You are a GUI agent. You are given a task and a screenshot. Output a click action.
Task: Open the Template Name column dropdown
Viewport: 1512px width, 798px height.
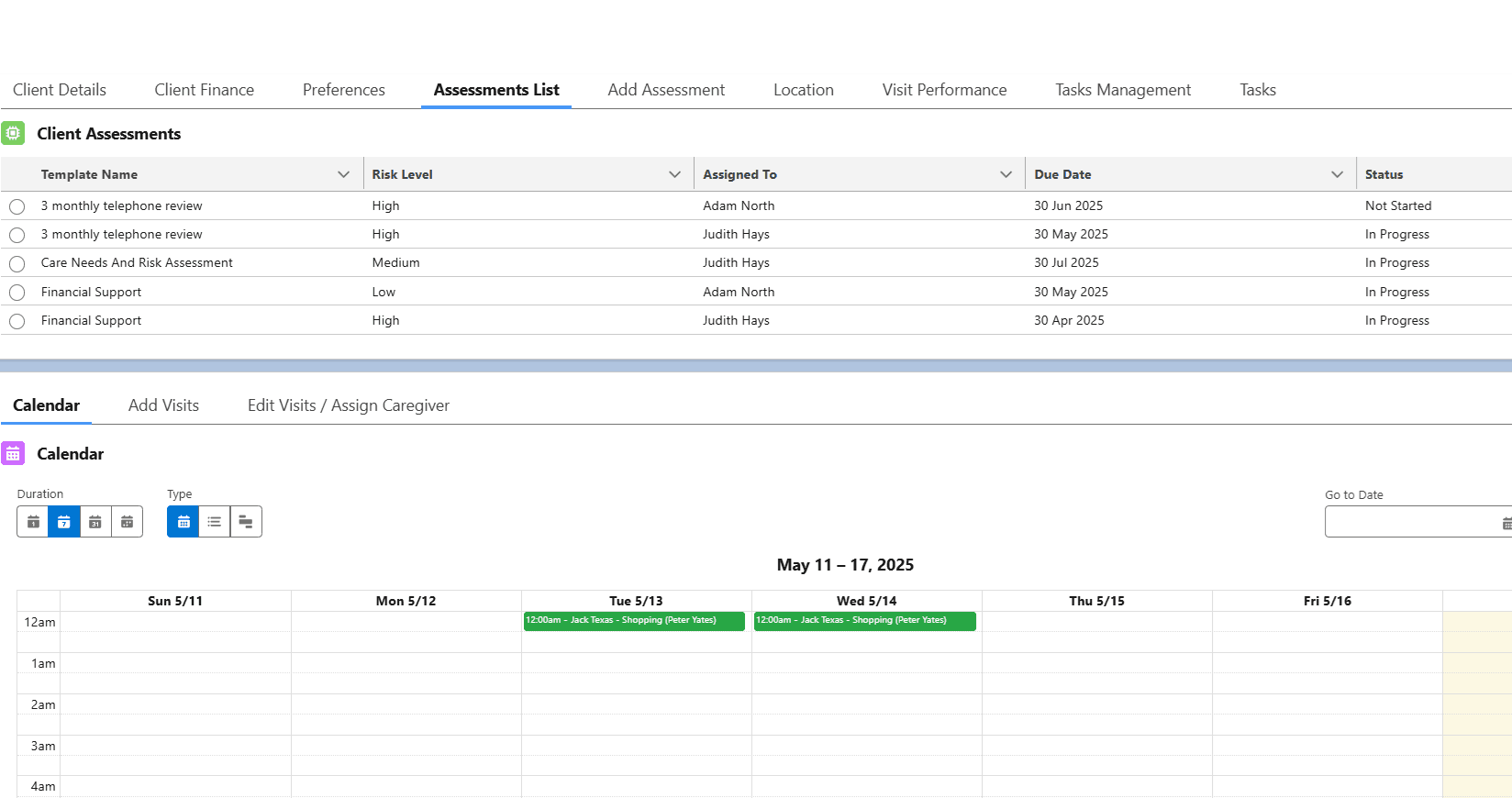pos(344,174)
